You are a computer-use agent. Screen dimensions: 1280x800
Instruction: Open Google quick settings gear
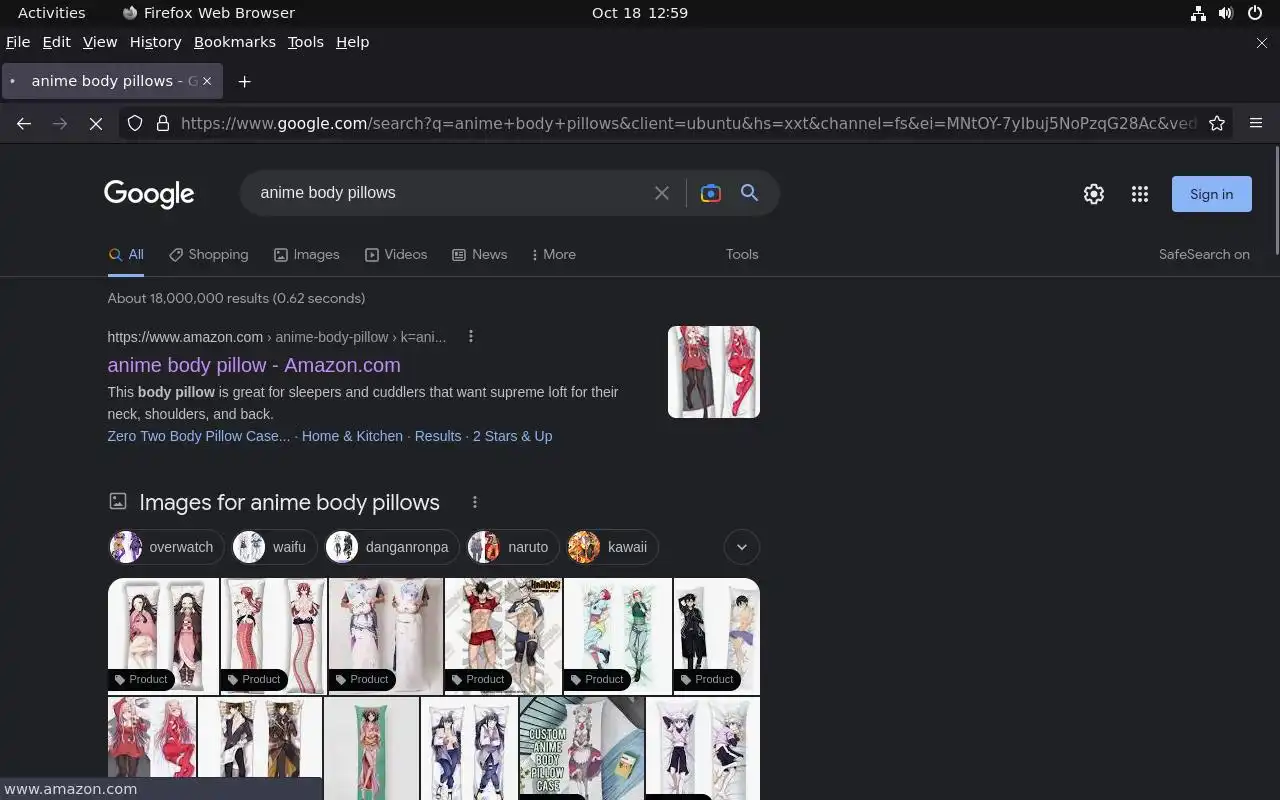coord(1094,194)
